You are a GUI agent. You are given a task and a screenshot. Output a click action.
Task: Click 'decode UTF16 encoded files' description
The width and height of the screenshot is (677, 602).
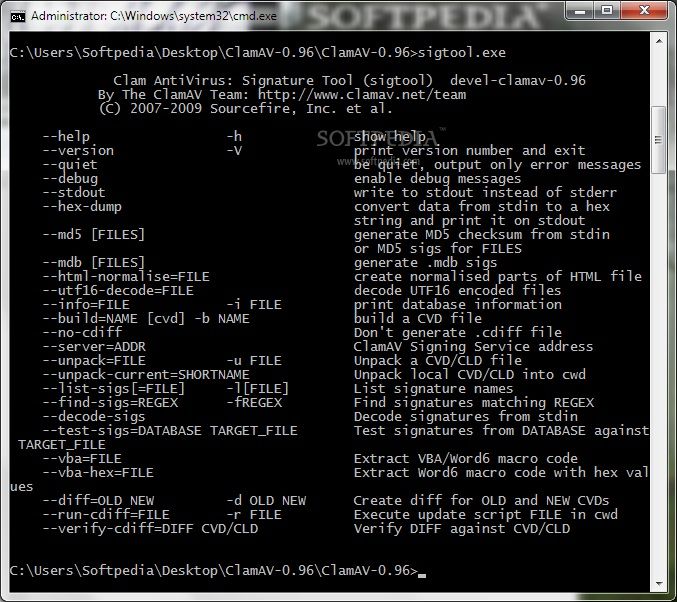point(458,291)
